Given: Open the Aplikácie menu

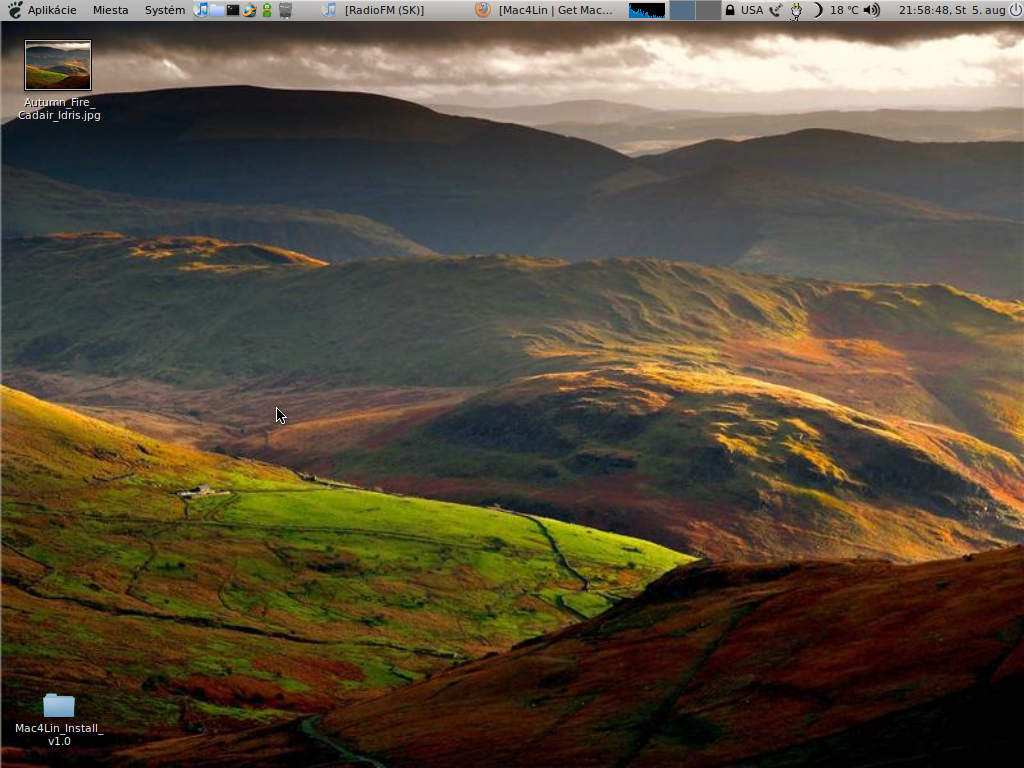Looking at the screenshot, I should tap(52, 10).
